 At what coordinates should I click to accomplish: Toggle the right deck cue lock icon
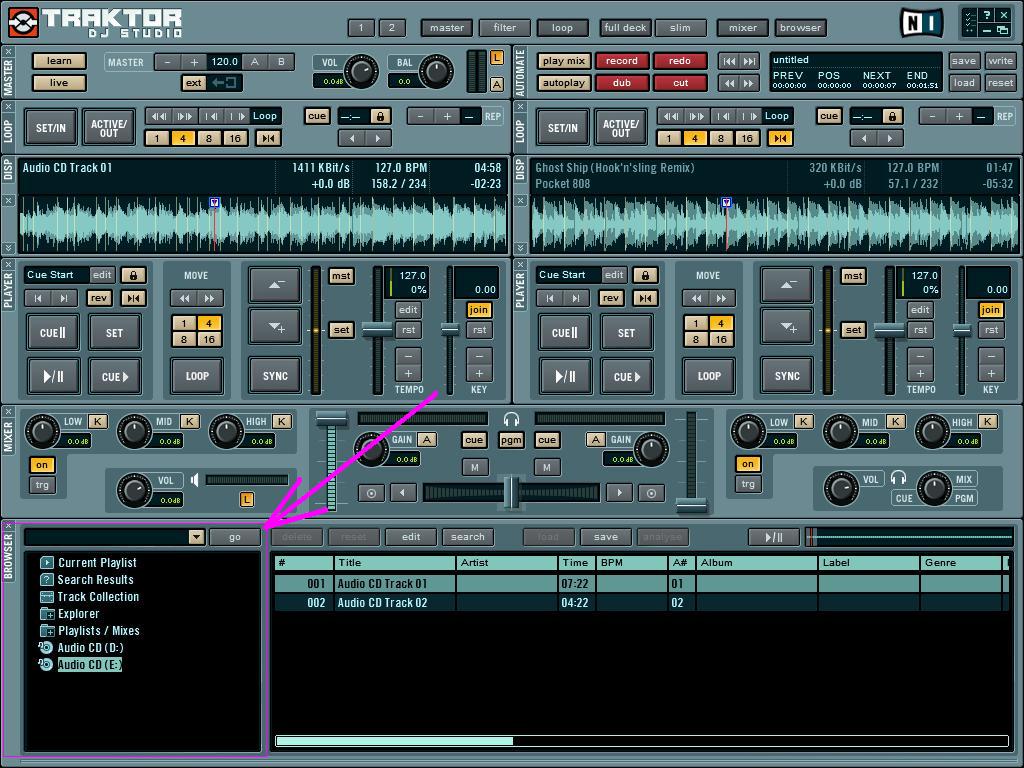645,275
